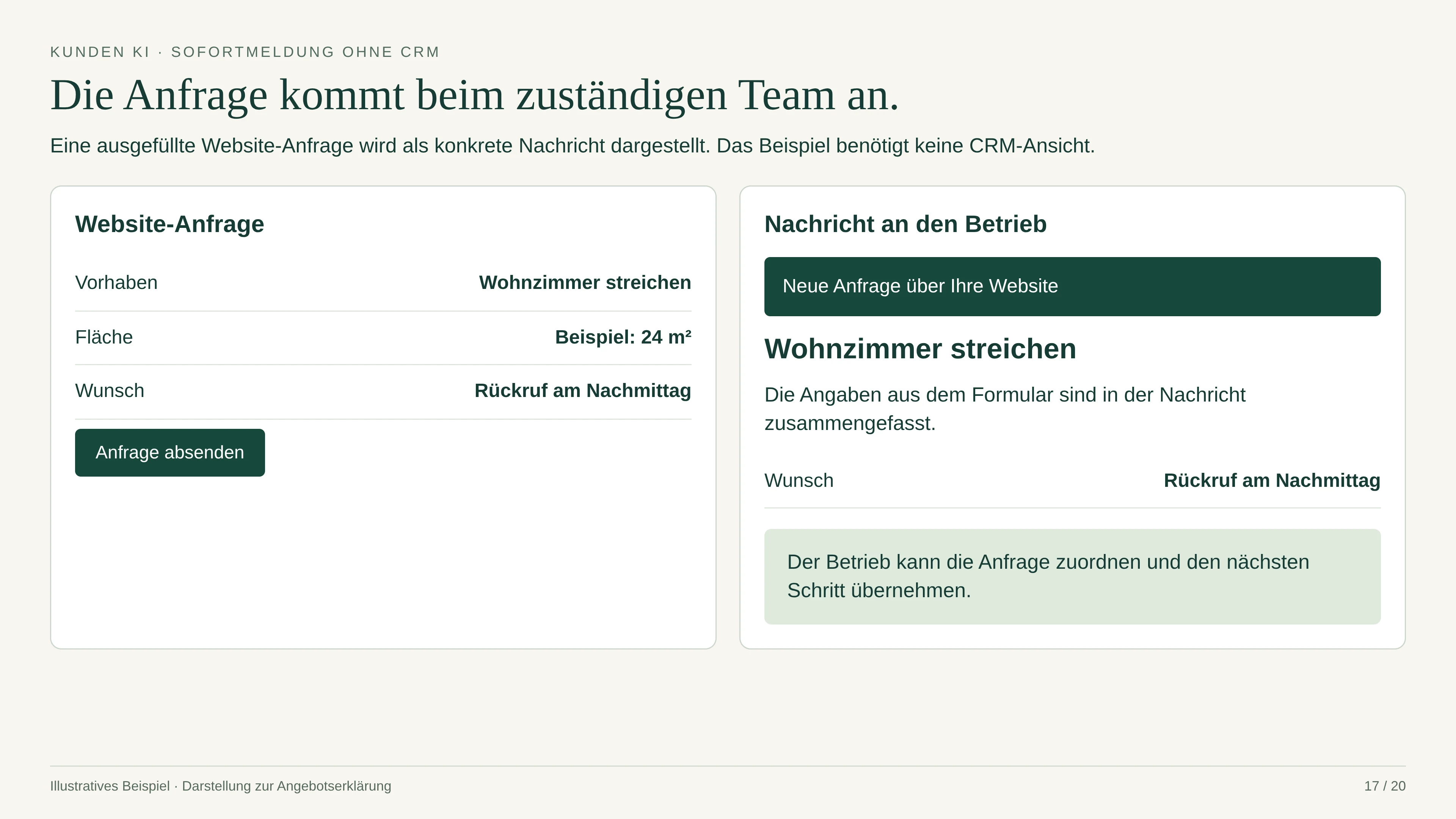Screen dimensions: 1456x819
Task: Select the Neue Anfrage über Ihre Website banner
Action: [x=1072, y=287]
